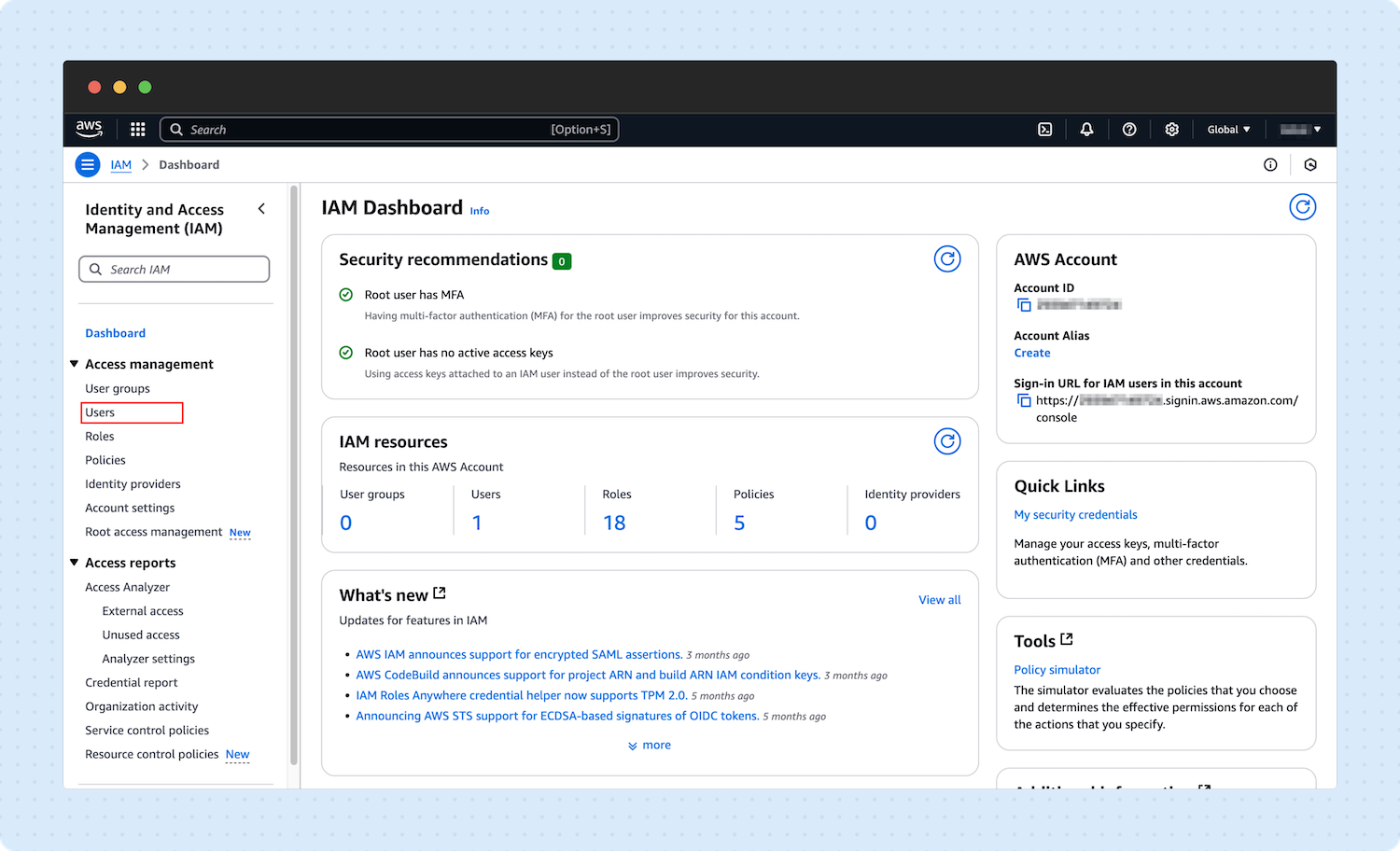
Task: Open Users in the sidebar
Action: click(100, 412)
